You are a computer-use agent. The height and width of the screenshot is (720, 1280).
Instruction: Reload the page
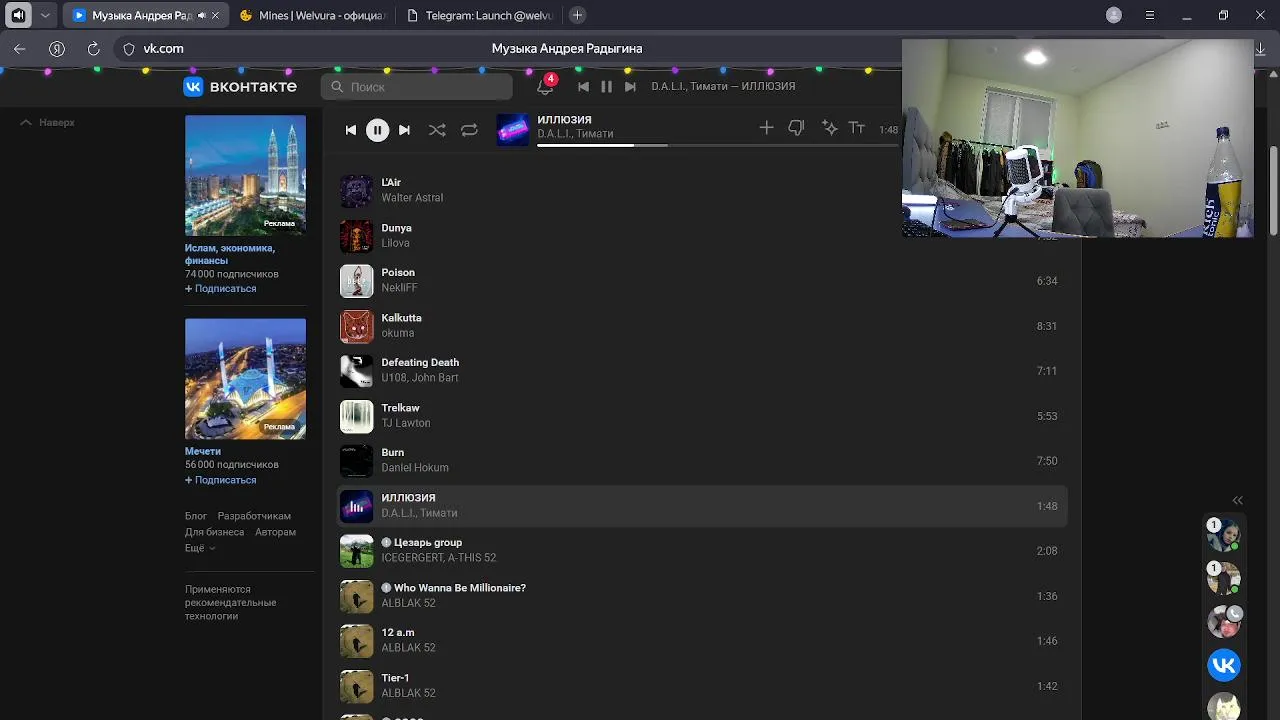pyautogui.click(x=94, y=49)
